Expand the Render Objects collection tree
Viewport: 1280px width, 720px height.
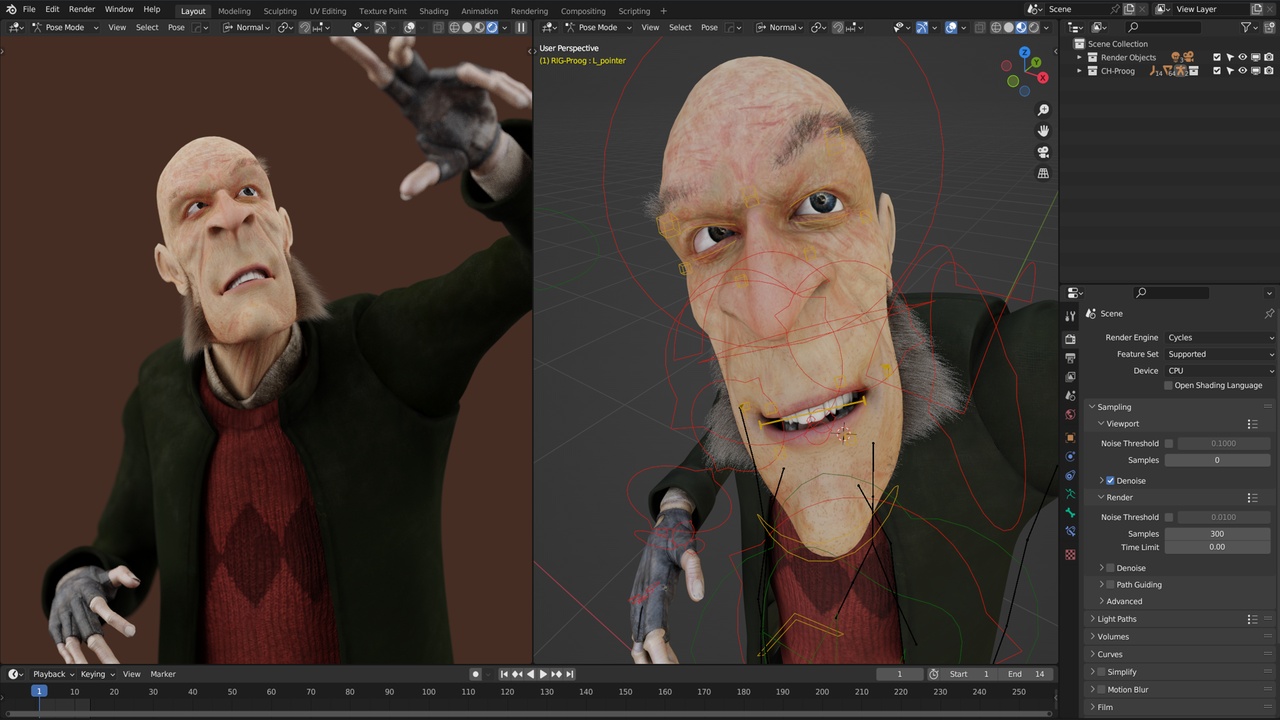tap(1080, 57)
